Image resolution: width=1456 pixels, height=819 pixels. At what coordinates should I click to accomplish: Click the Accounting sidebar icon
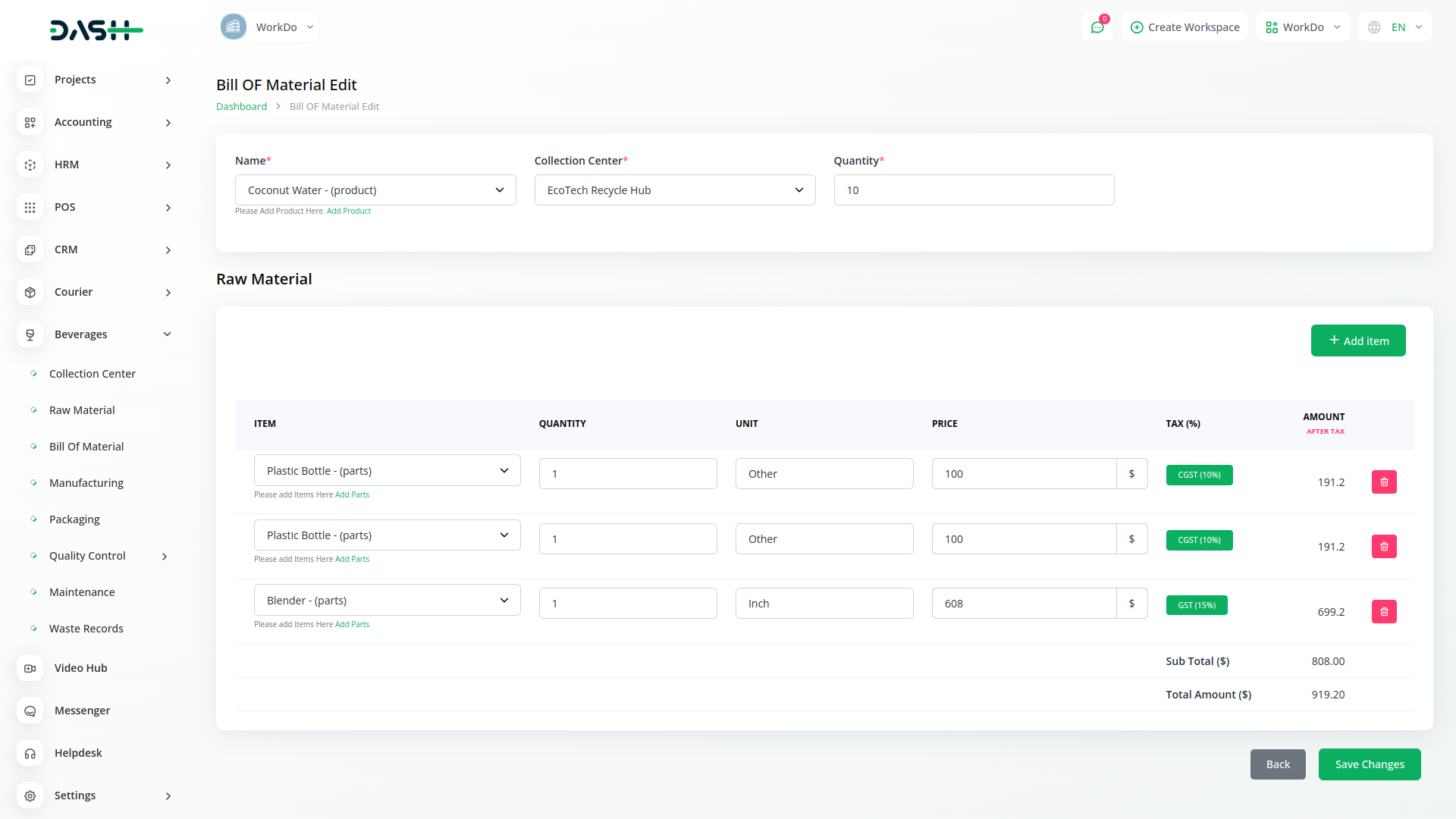pos(30,122)
